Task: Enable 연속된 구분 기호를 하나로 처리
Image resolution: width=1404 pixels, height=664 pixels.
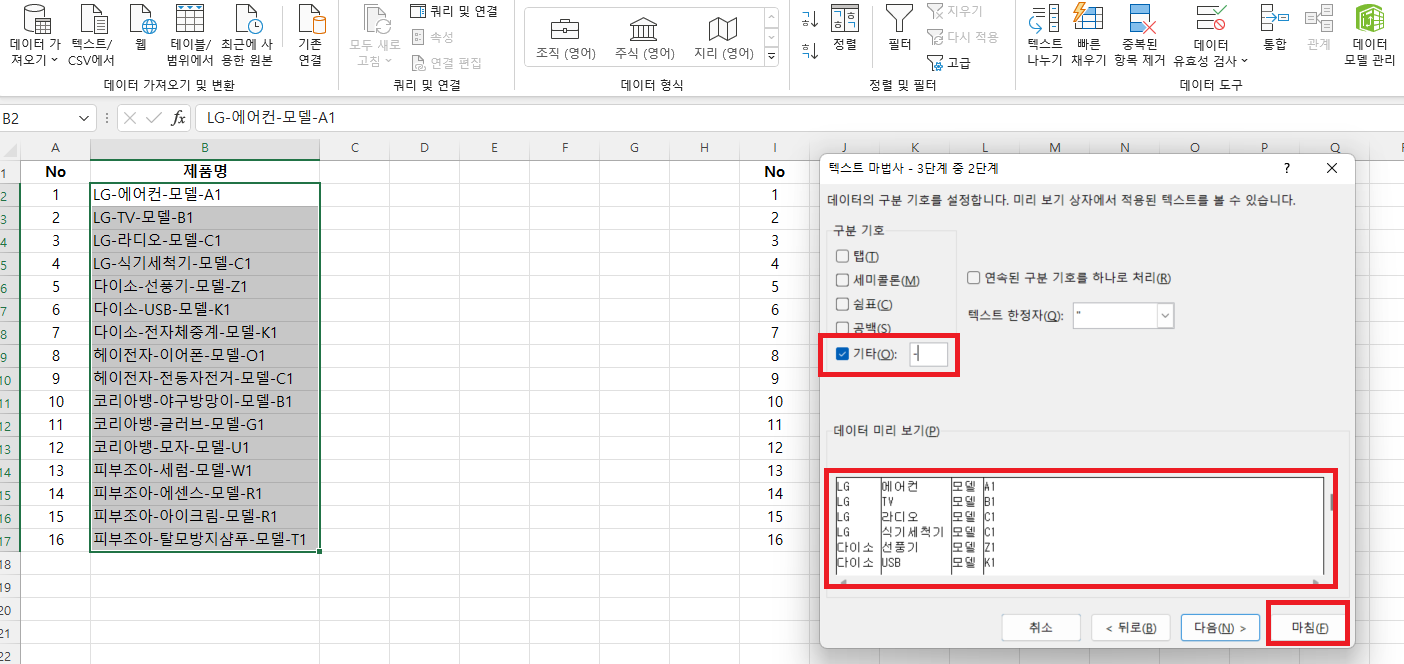Action: tap(972, 278)
